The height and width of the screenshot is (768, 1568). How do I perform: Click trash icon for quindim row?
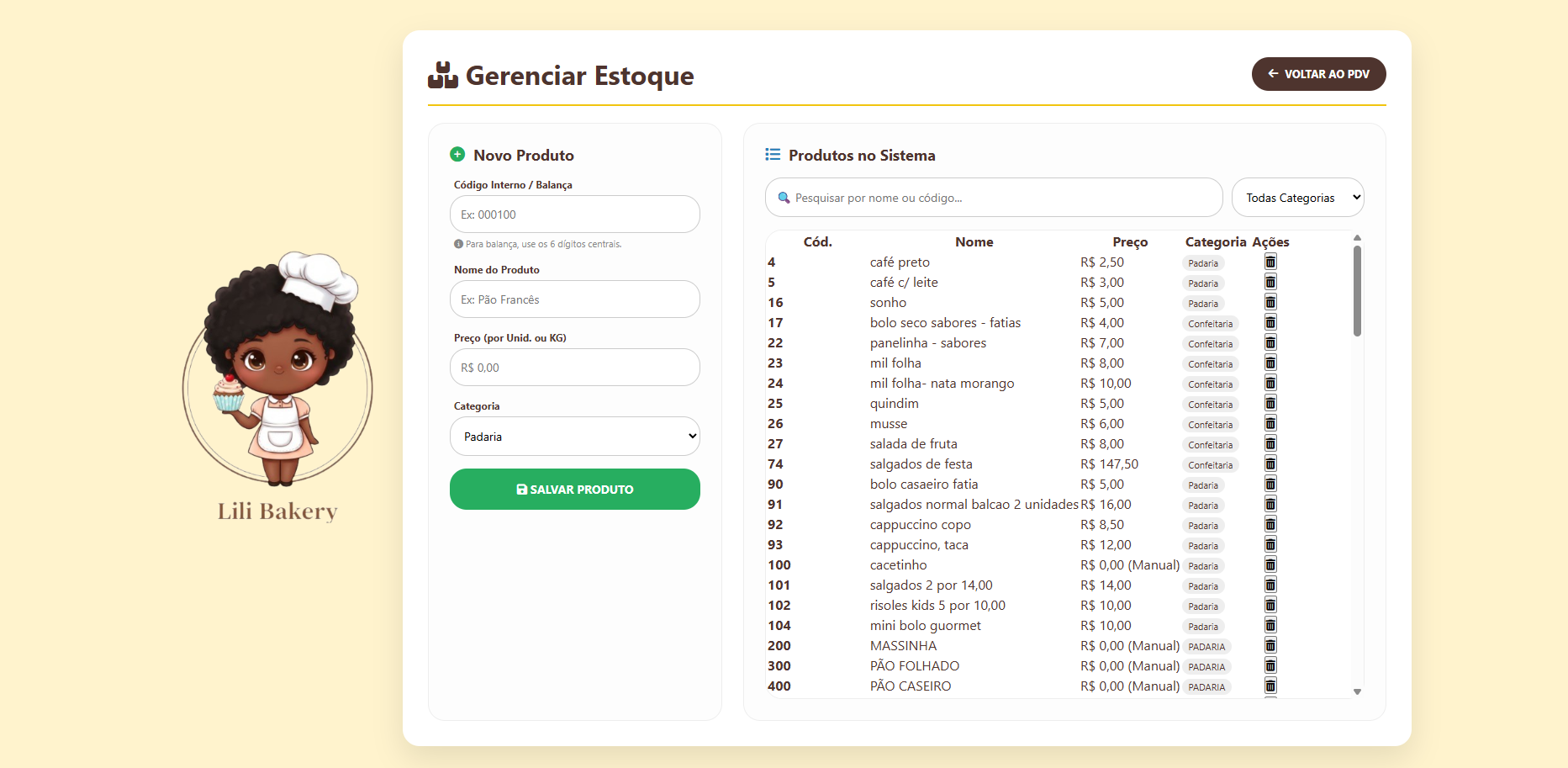(1270, 404)
